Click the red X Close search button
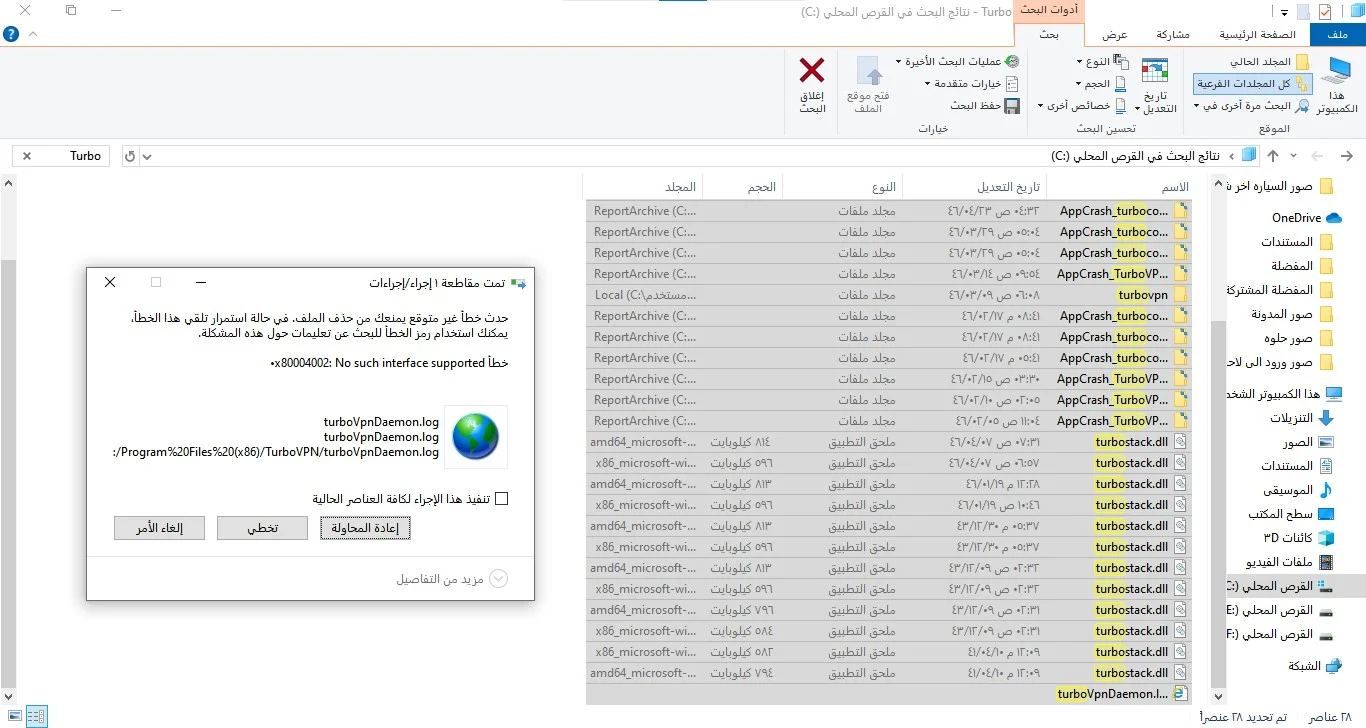 tap(812, 85)
